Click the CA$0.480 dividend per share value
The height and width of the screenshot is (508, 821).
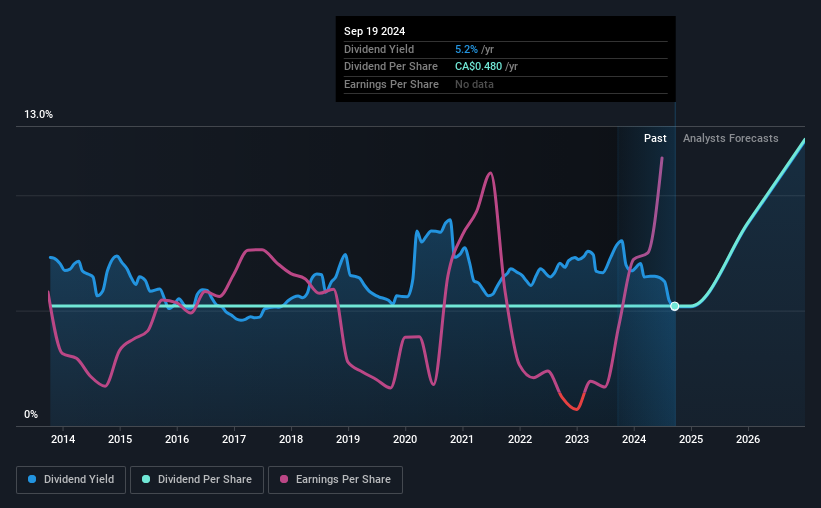point(478,67)
